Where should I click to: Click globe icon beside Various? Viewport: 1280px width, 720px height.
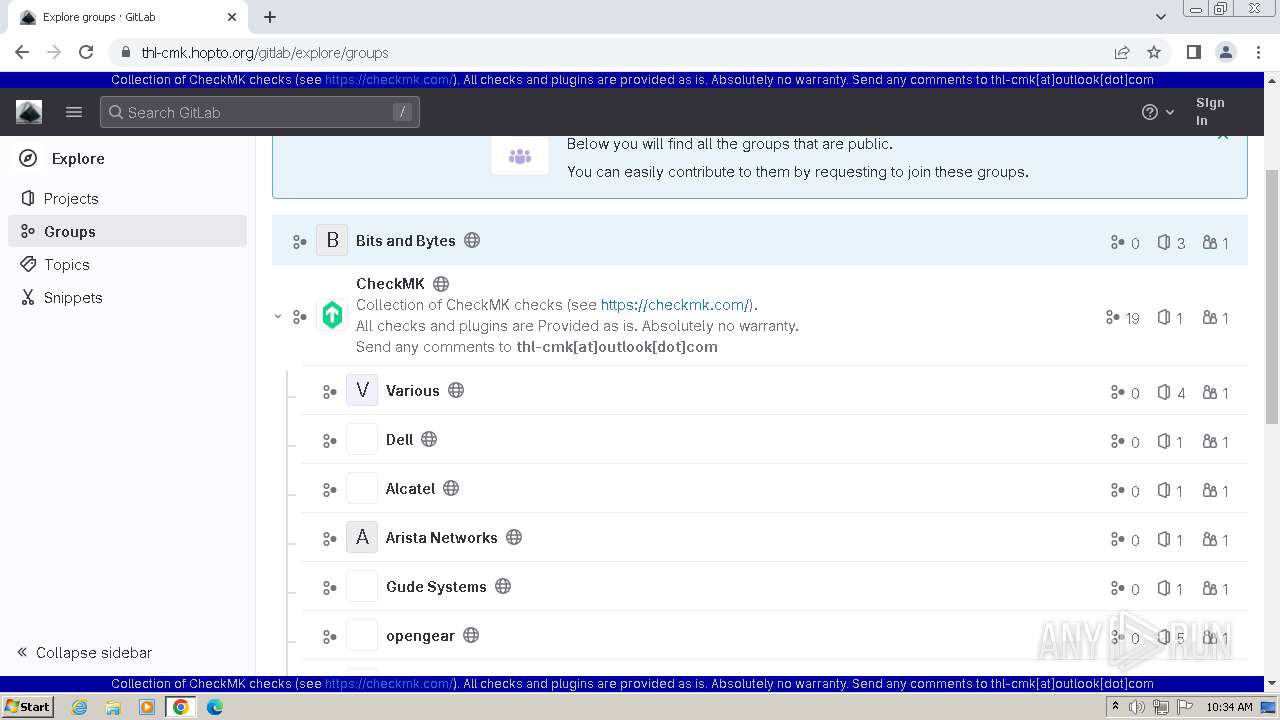point(456,390)
